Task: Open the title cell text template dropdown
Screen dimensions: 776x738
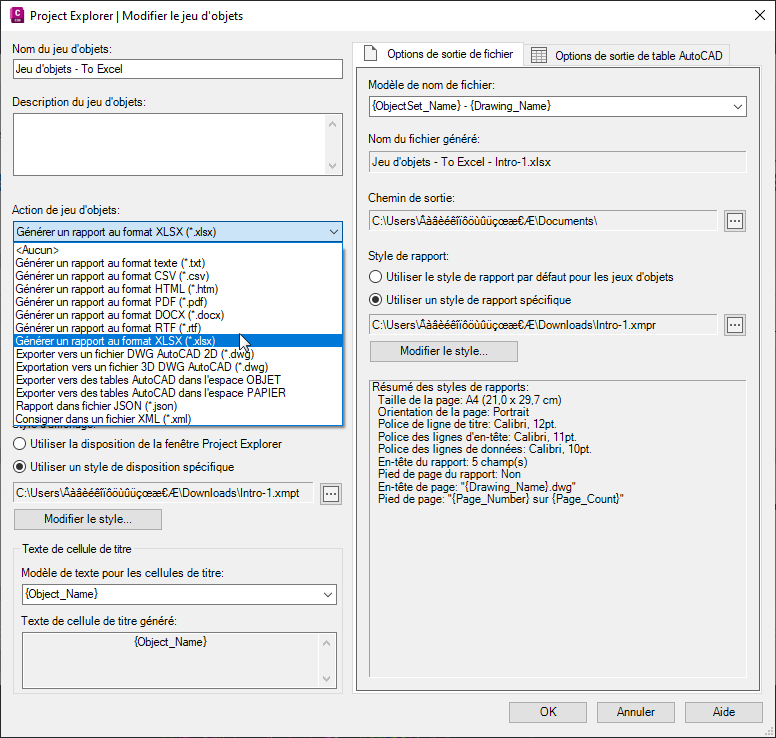Action: coord(328,594)
